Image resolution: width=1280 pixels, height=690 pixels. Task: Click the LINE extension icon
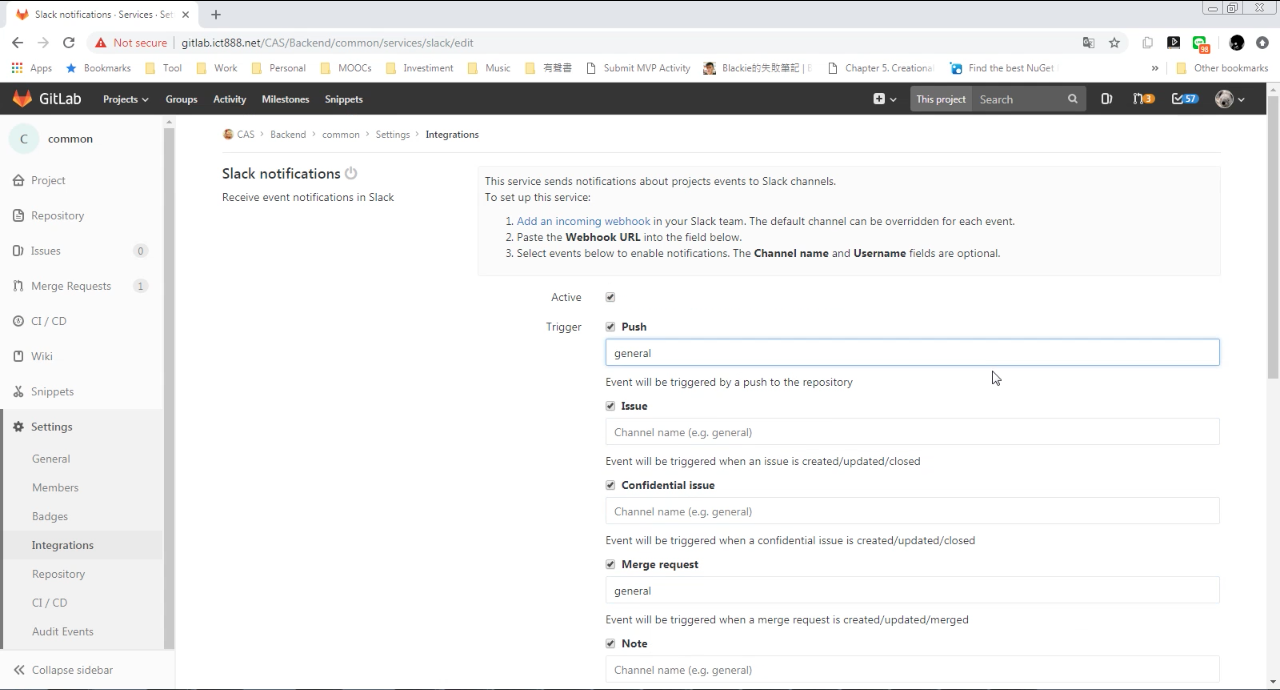click(x=1201, y=44)
